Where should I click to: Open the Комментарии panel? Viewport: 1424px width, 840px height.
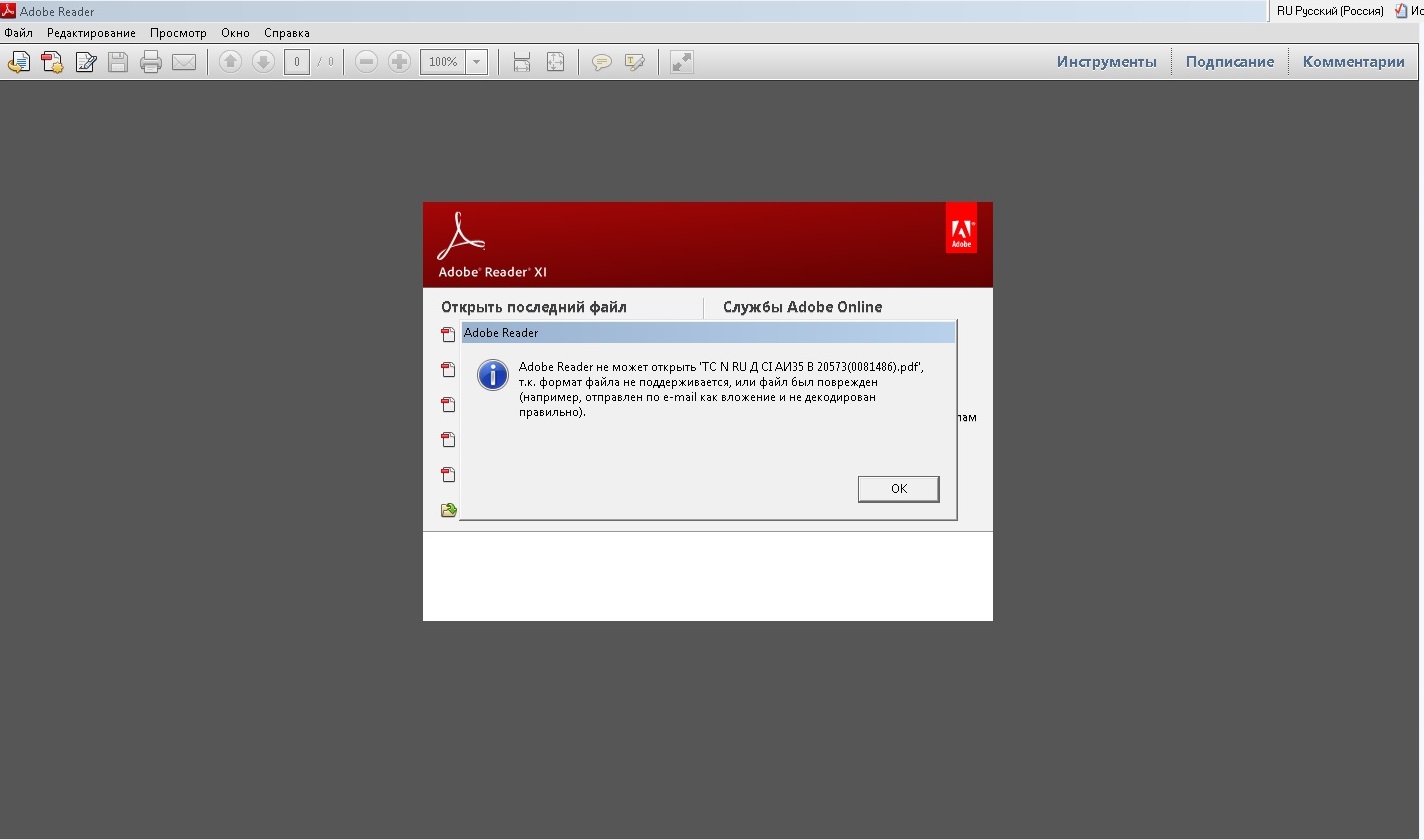coord(1354,62)
